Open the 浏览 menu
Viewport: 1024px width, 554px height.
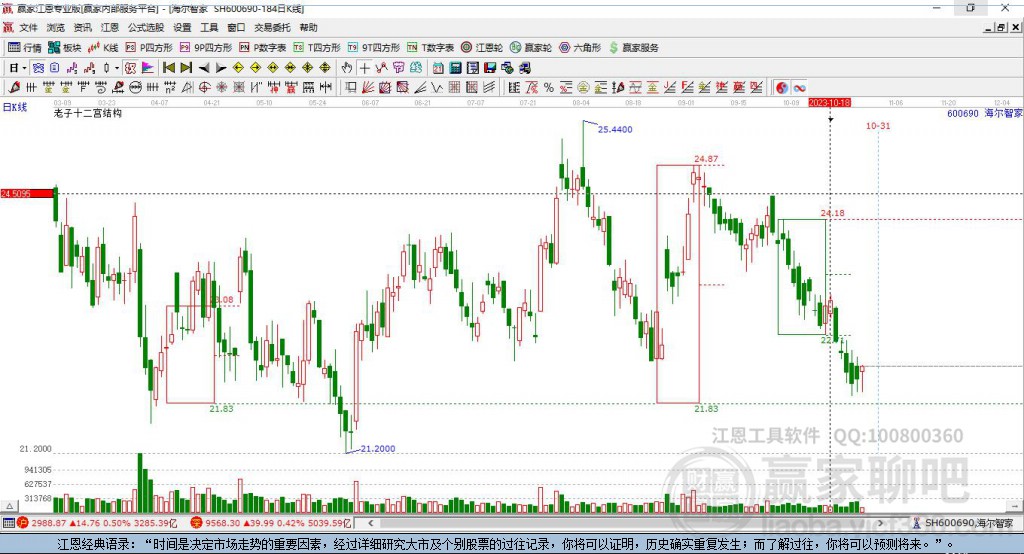click(56, 27)
